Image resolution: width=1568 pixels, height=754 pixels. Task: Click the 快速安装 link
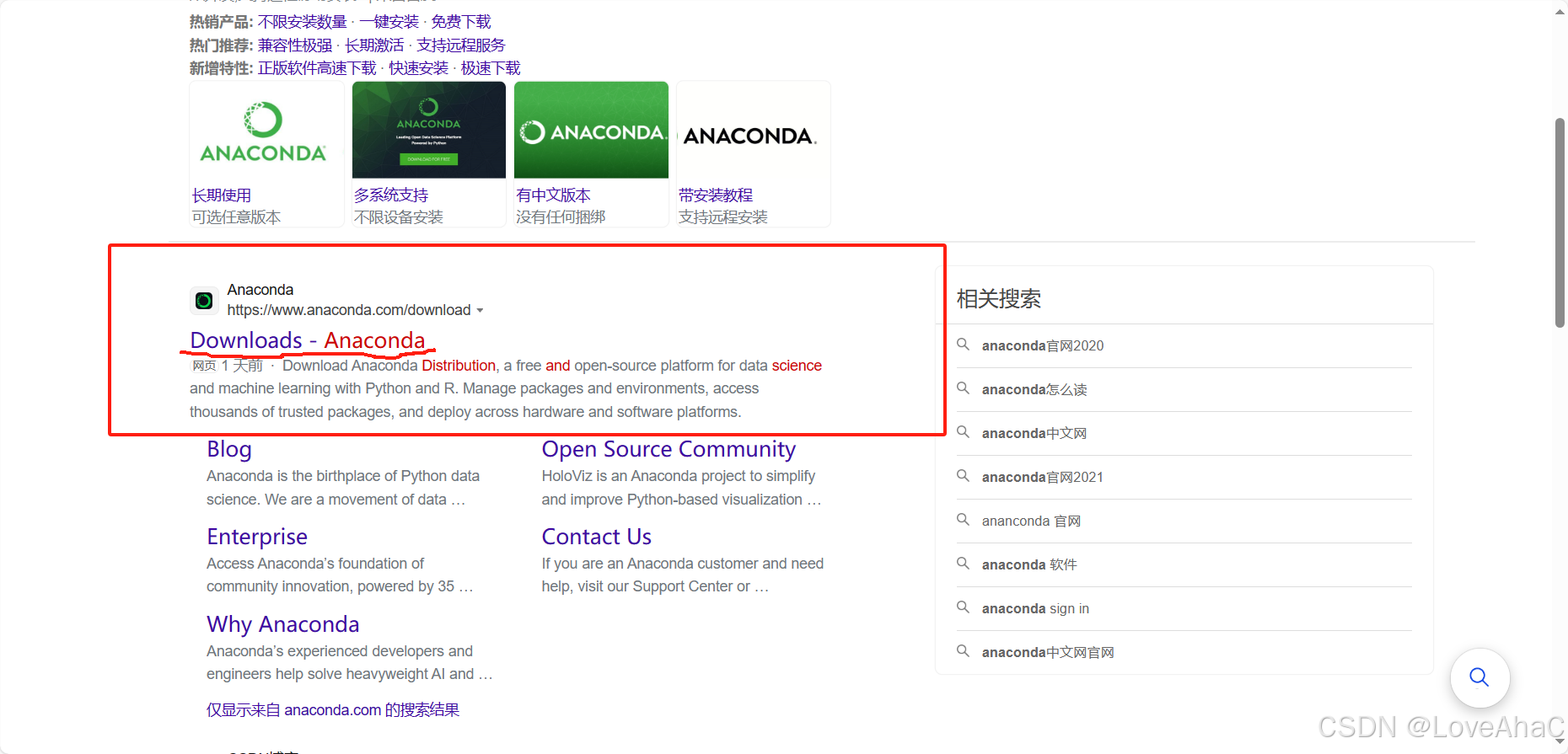tap(419, 68)
